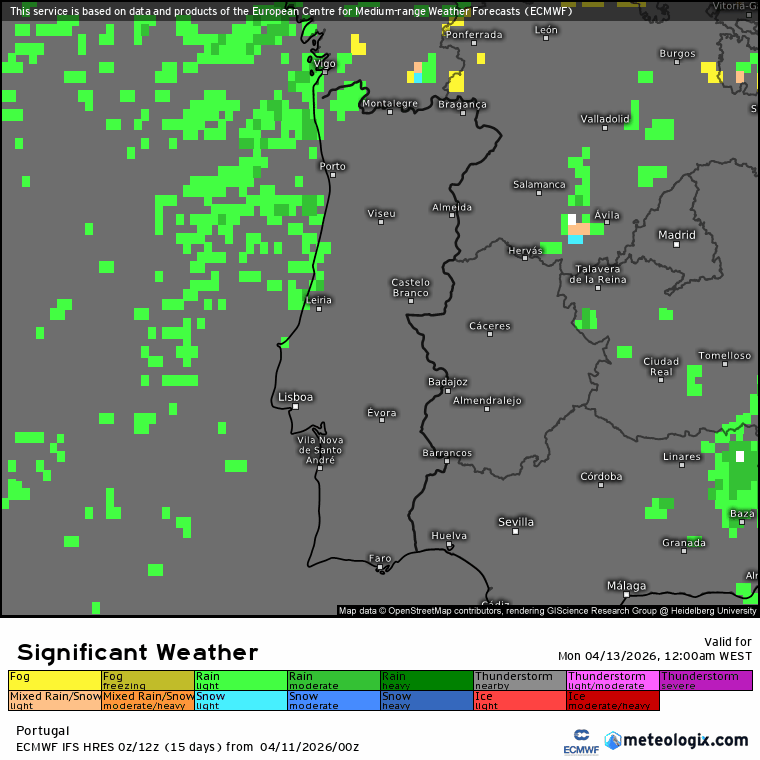Click the Ávila map label
Image resolution: width=760 pixels, height=760 pixels.
click(x=607, y=215)
